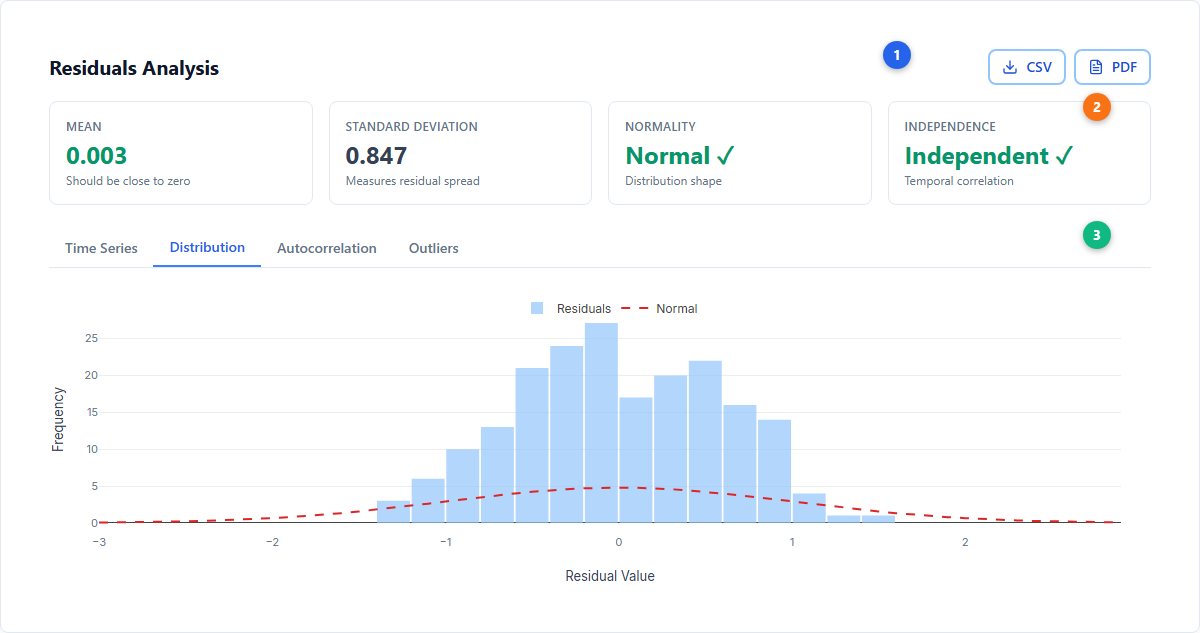Click the Normal ✓ normality result
This screenshot has height=633, width=1200.
pos(680,156)
